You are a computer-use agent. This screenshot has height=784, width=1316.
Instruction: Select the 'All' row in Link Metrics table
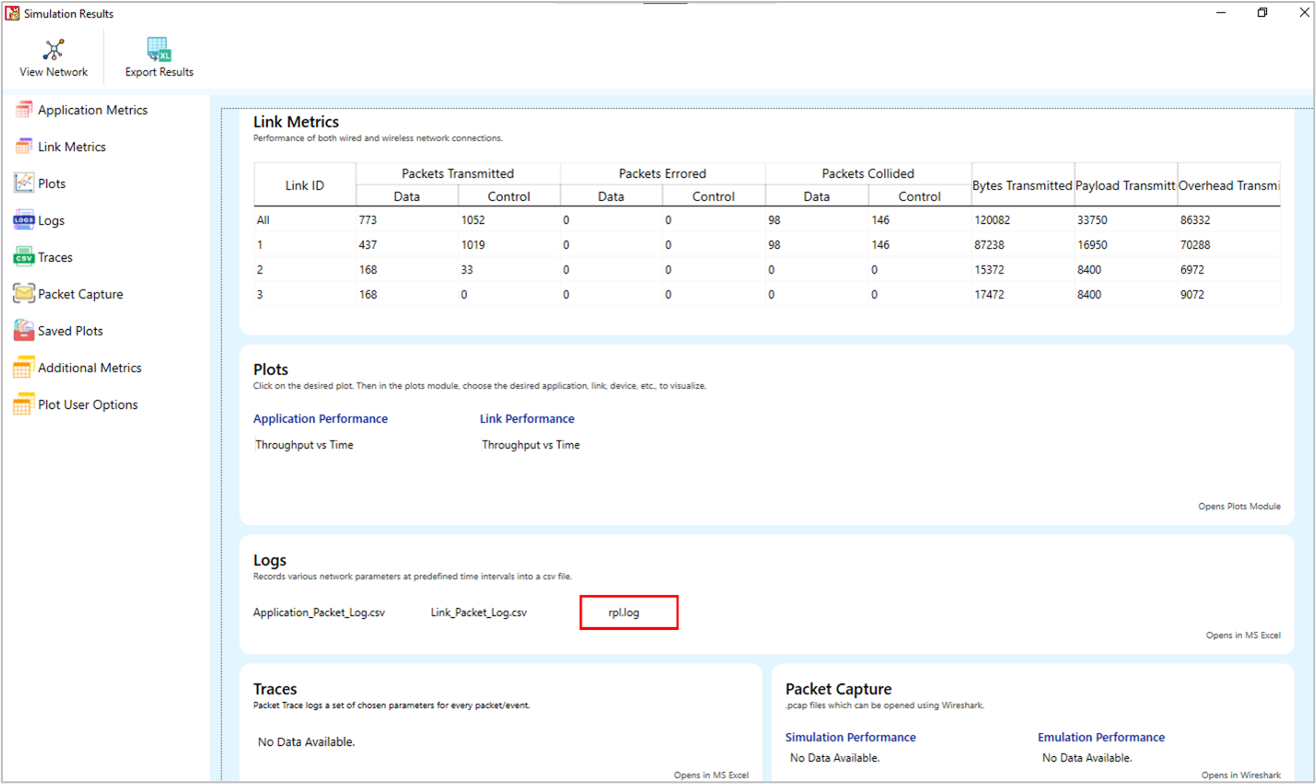coord(264,220)
